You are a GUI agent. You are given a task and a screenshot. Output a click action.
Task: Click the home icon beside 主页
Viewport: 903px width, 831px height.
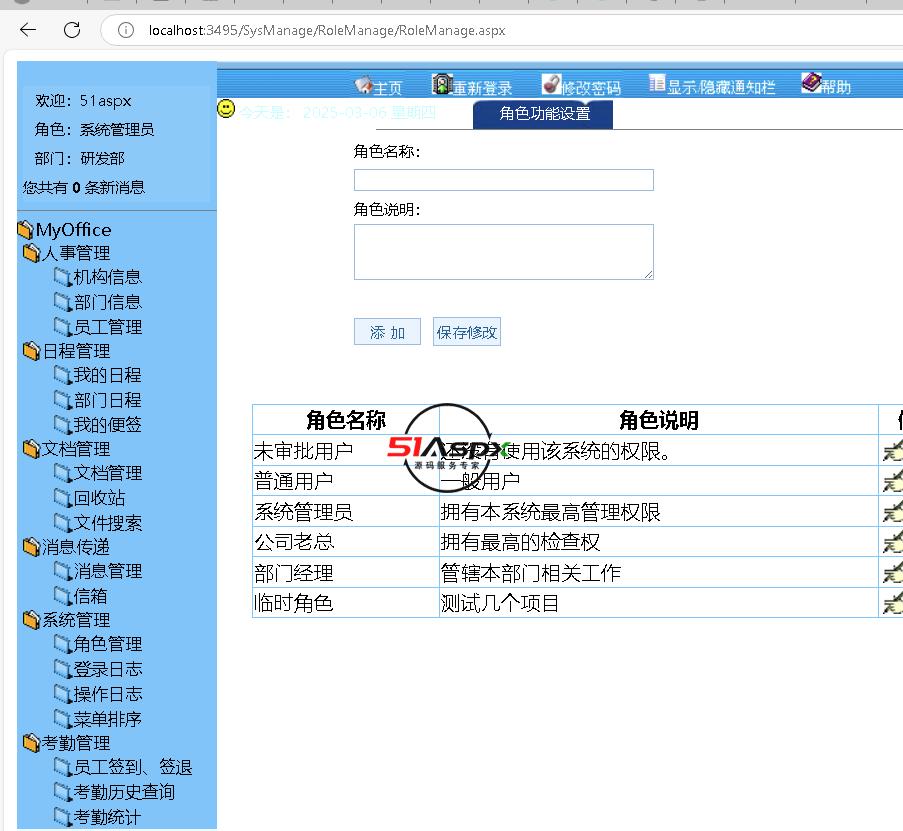click(x=363, y=85)
